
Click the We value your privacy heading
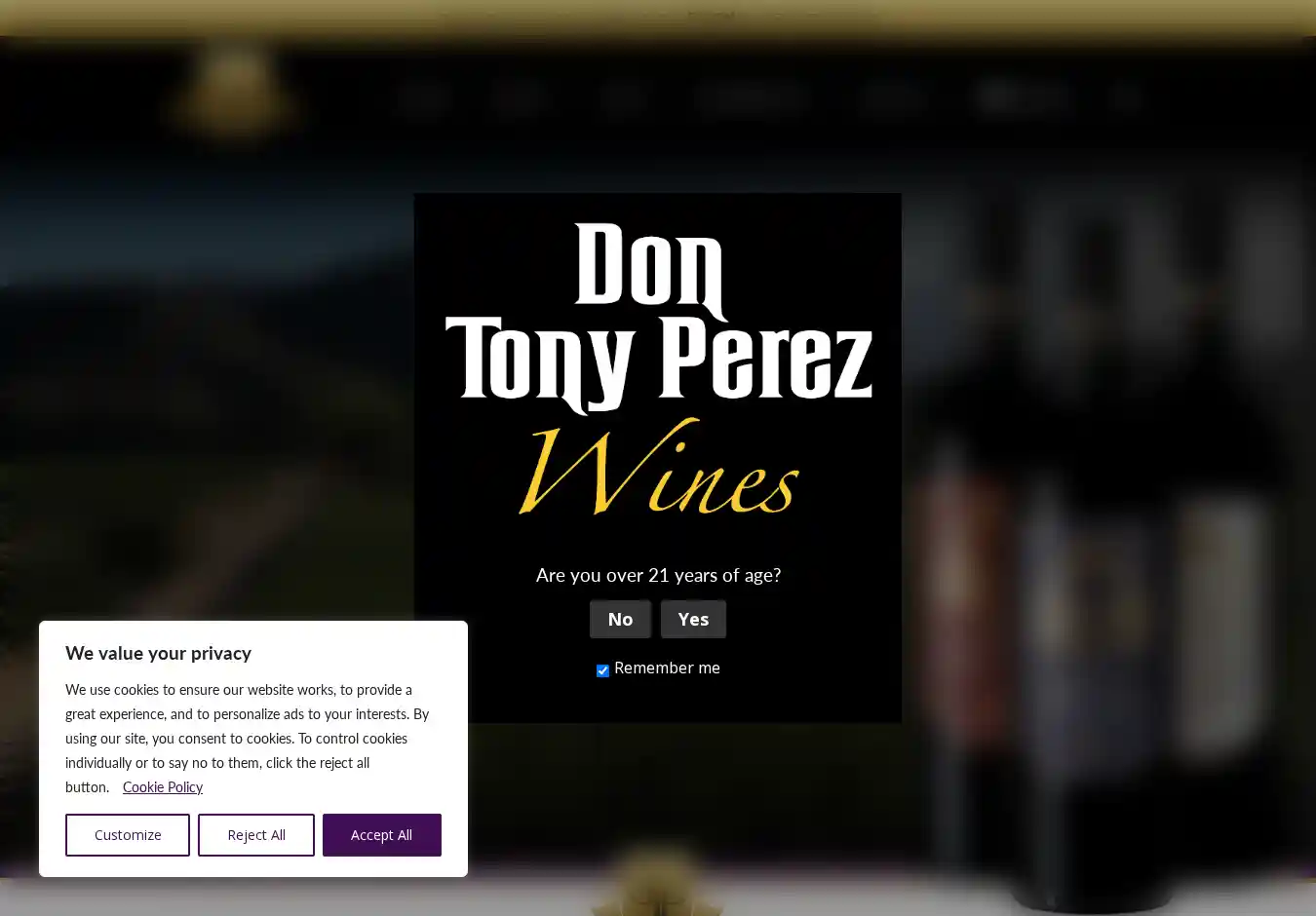click(x=158, y=654)
